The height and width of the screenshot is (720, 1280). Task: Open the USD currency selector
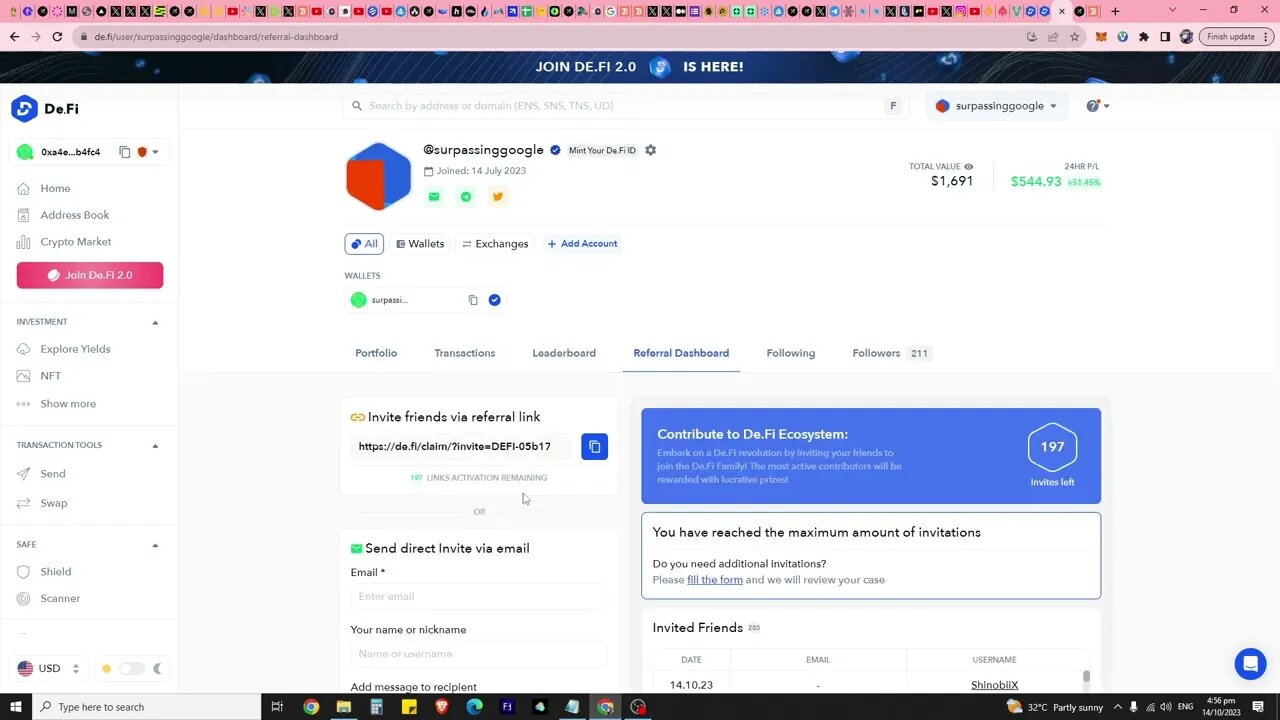(x=49, y=668)
